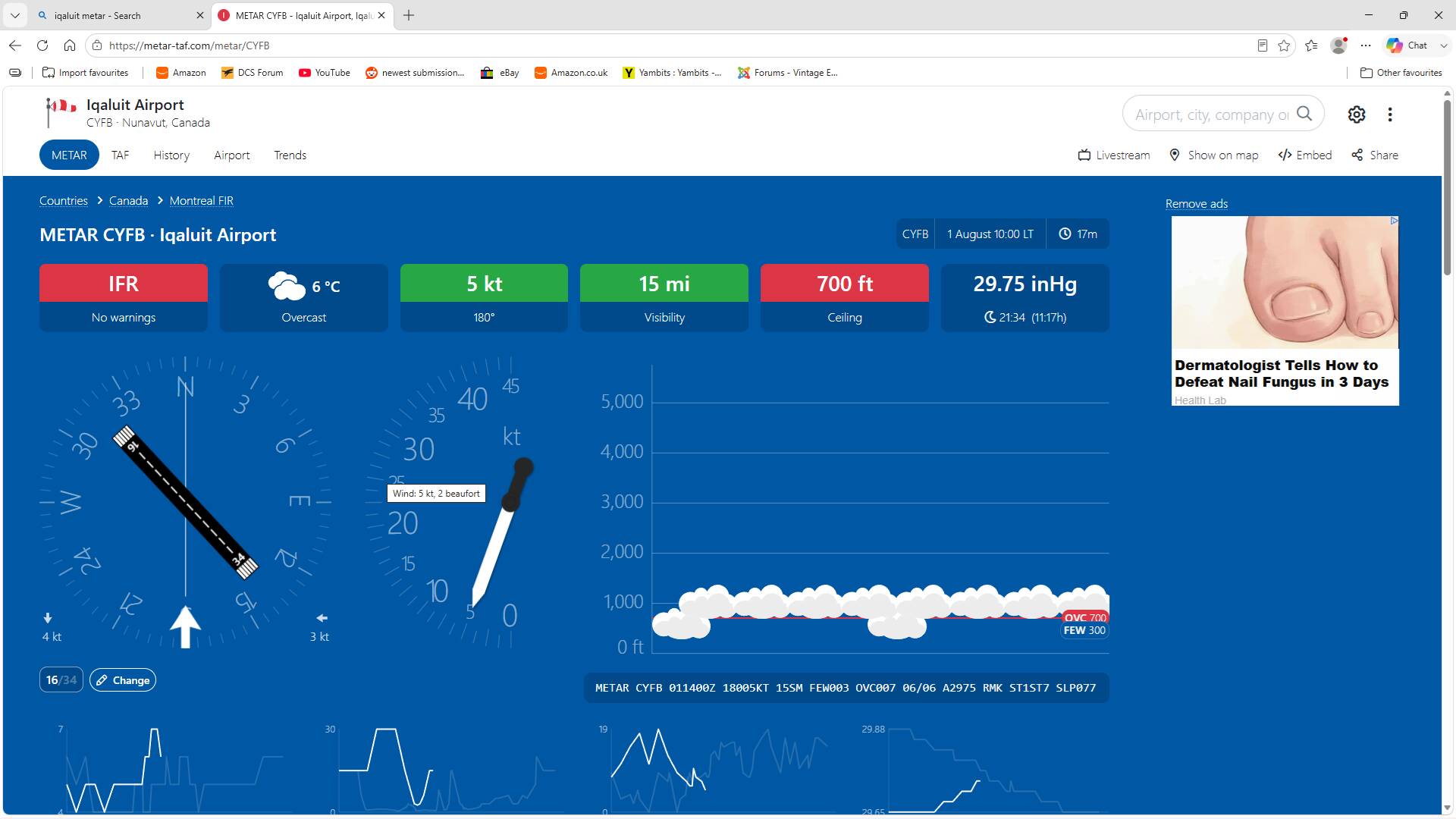Open the Yambits bookmark
The image size is (1456, 819).
click(672, 73)
